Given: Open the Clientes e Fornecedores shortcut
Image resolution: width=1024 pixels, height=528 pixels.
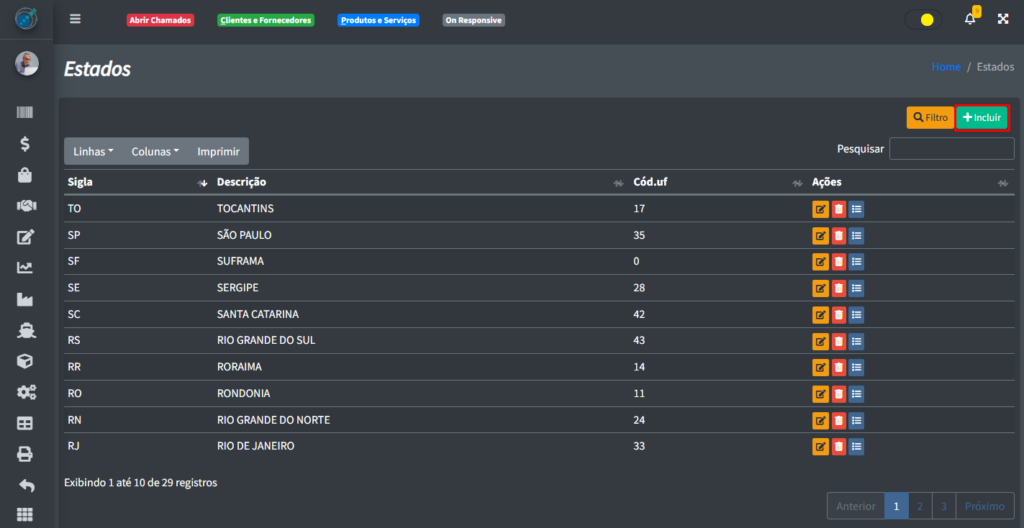Looking at the screenshot, I should [265, 20].
